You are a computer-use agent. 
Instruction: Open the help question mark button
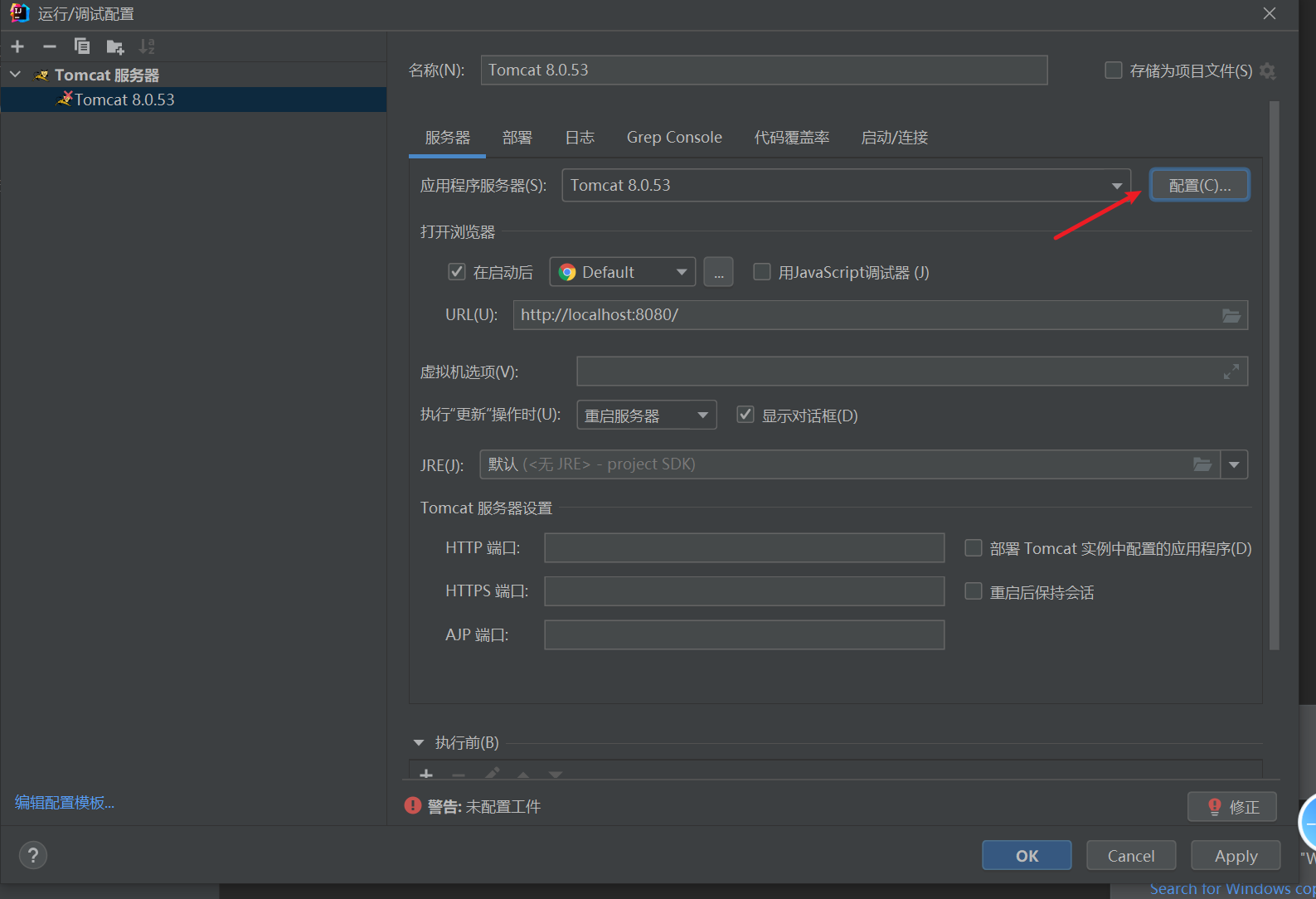point(33,855)
